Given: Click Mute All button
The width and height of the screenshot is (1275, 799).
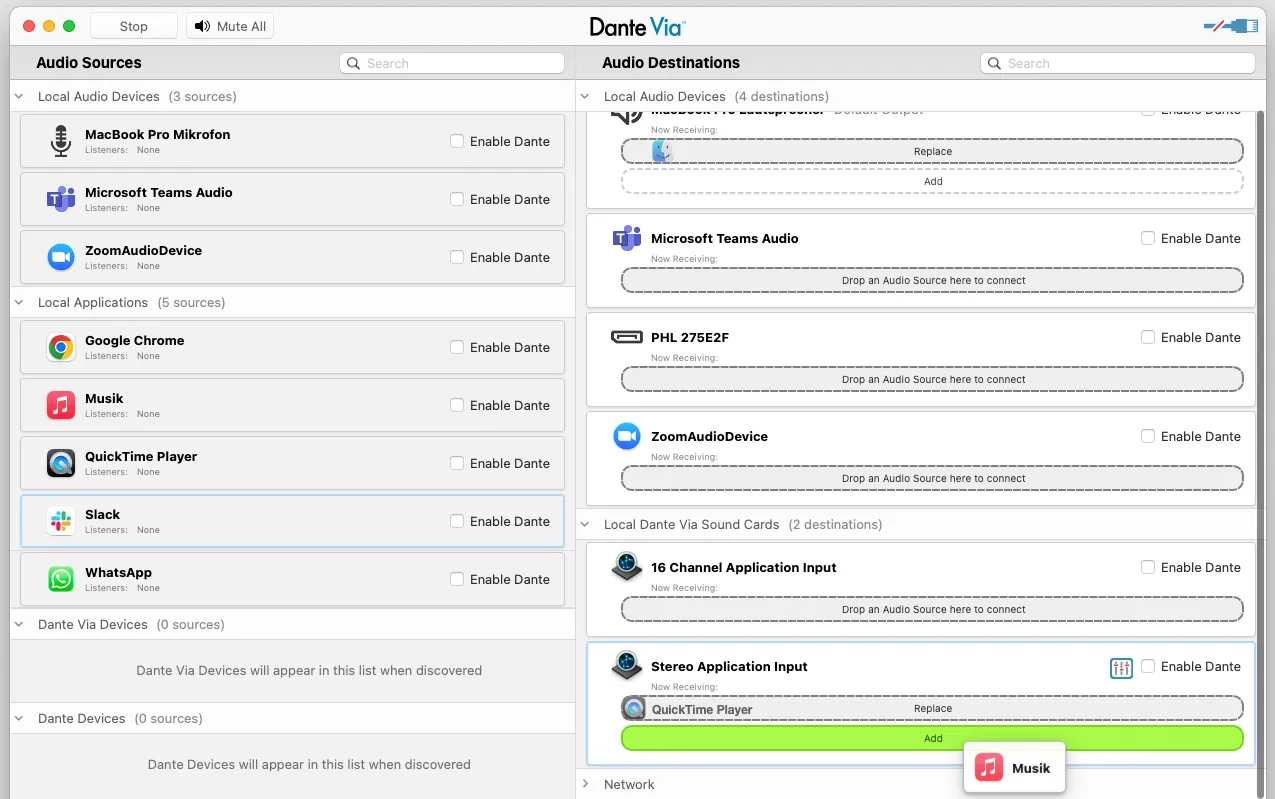Looking at the screenshot, I should (230, 26).
